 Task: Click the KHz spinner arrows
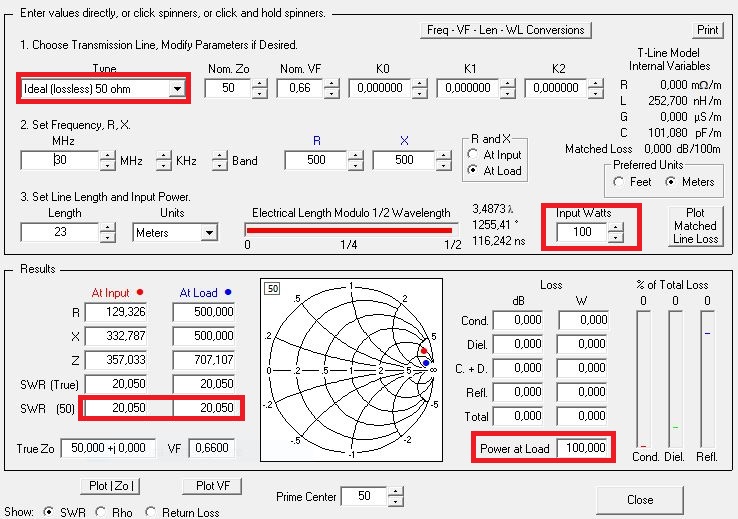(x=163, y=160)
